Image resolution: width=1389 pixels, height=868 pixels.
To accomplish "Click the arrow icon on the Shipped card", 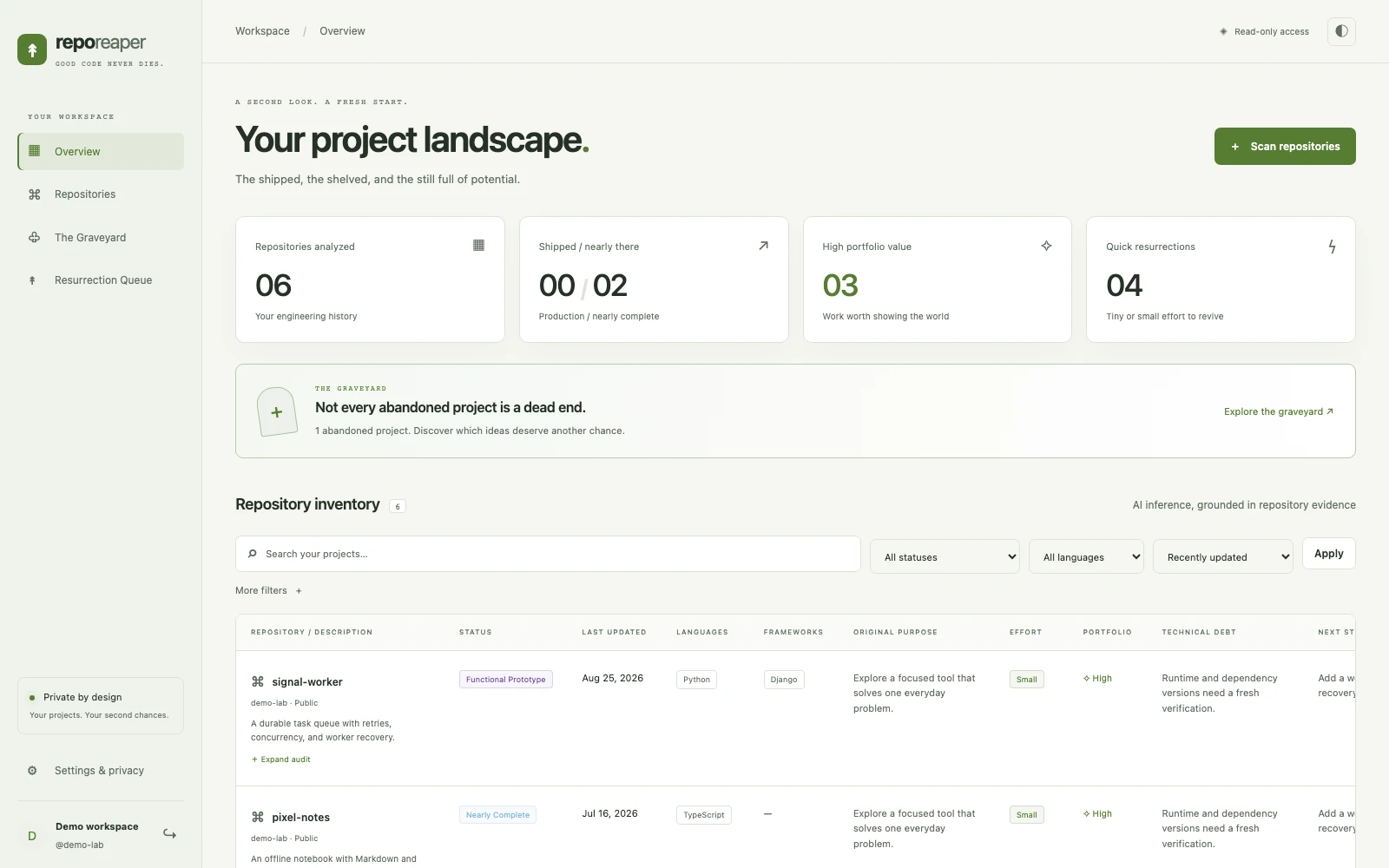I will tap(763, 246).
